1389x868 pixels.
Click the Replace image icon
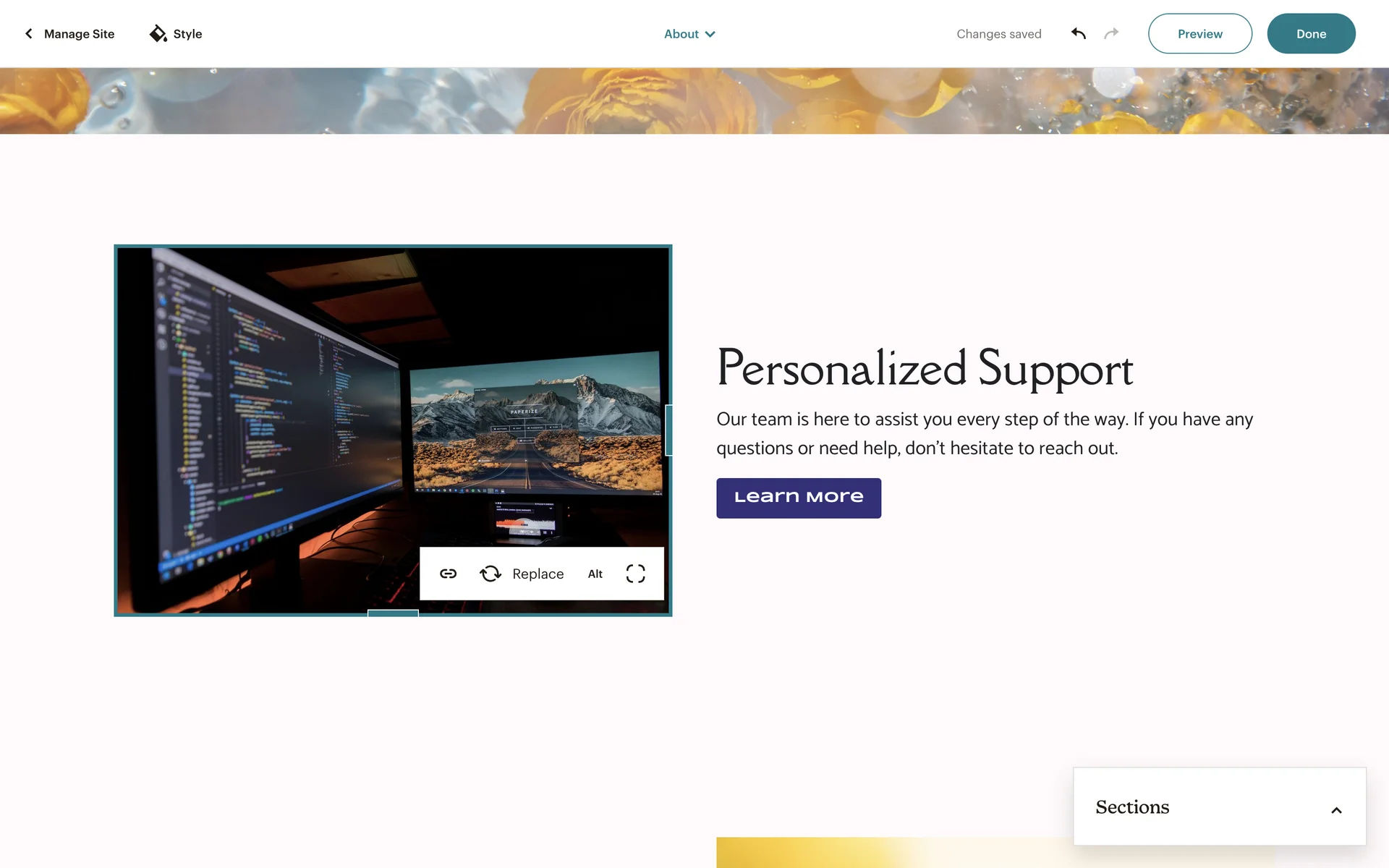click(490, 574)
